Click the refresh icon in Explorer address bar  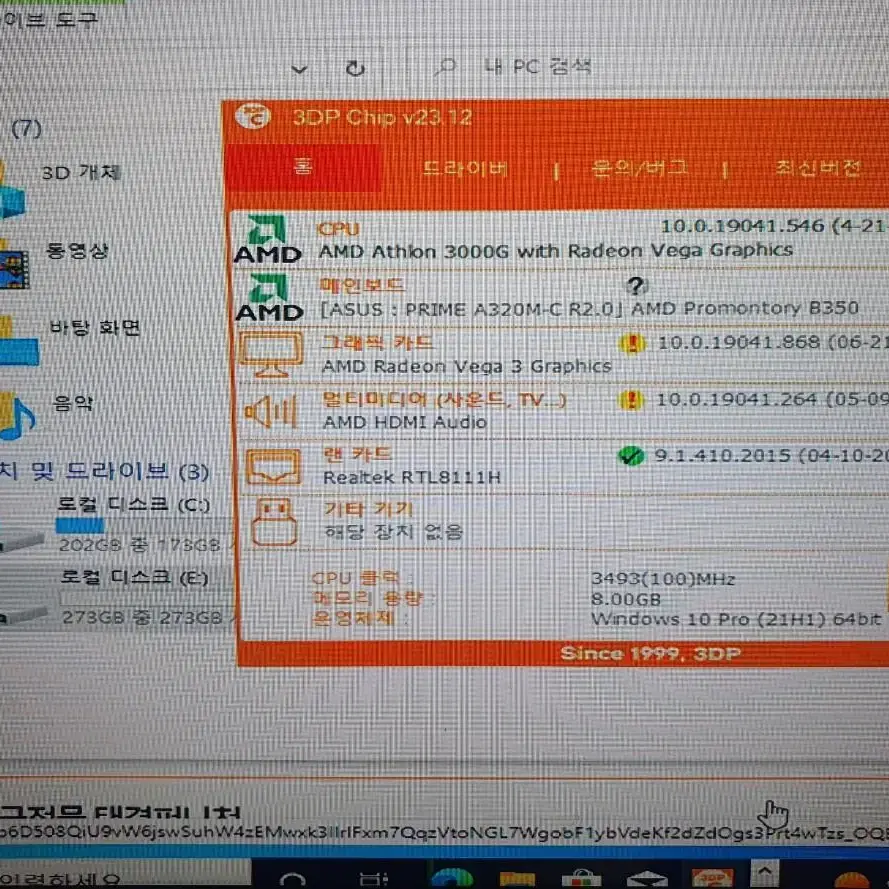pos(355,69)
